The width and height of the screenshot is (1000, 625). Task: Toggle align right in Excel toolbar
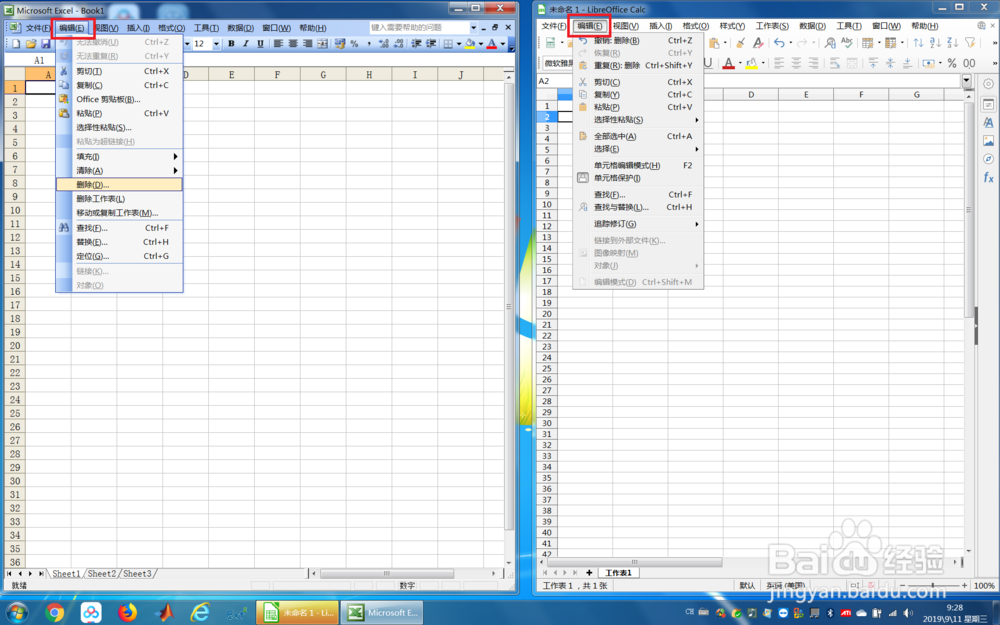point(307,44)
